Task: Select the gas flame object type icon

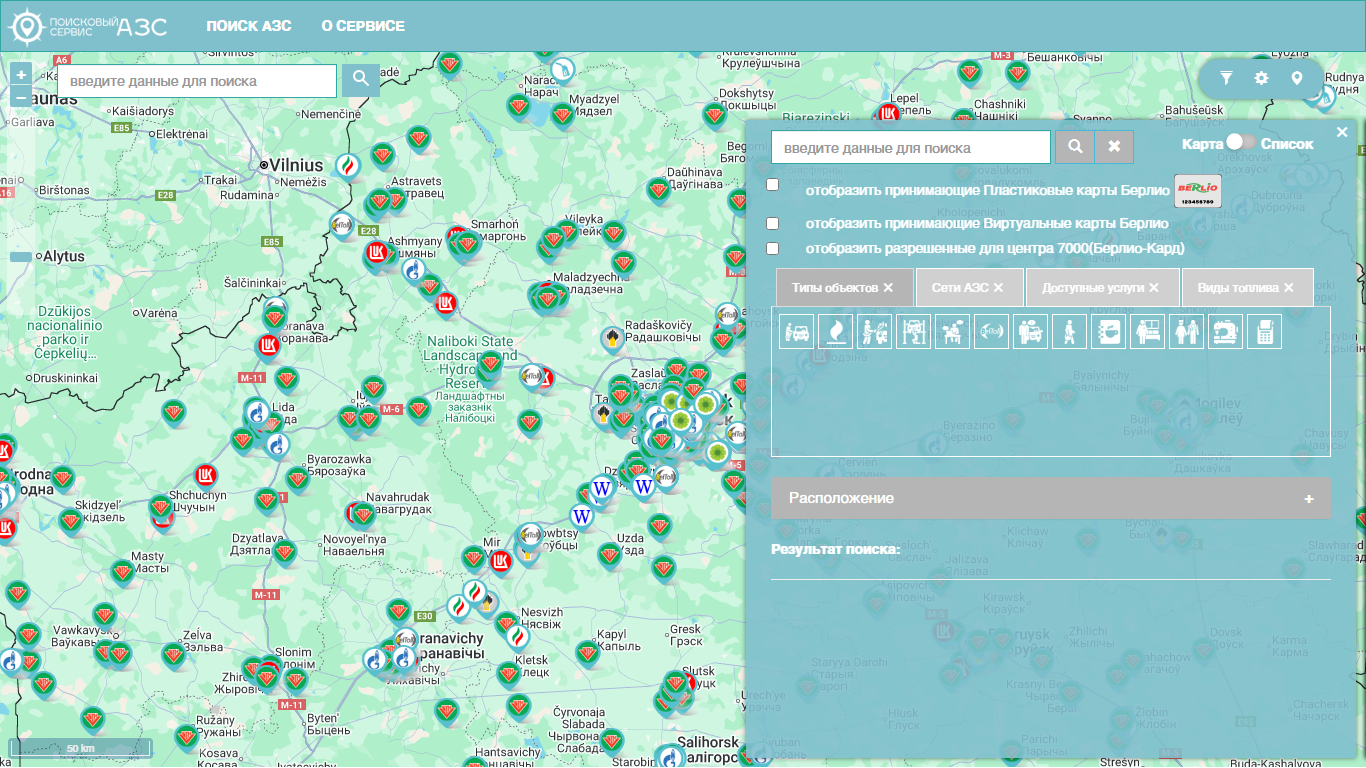Action: point(835,331)
